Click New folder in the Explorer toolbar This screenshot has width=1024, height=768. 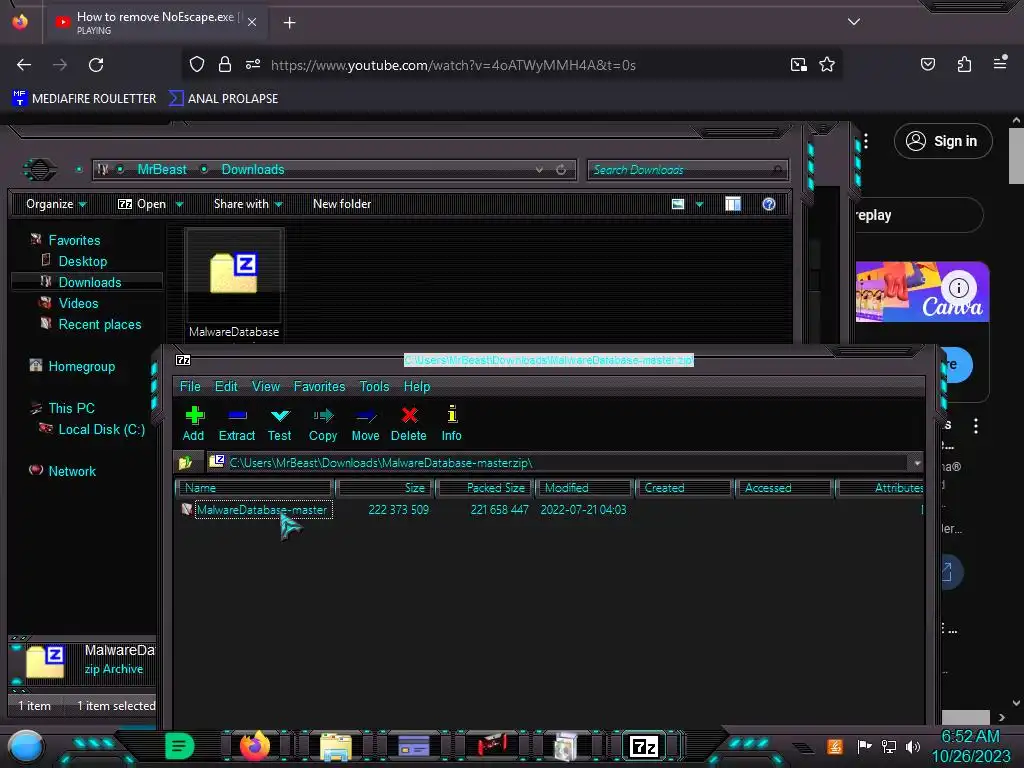tap(342, 204)
